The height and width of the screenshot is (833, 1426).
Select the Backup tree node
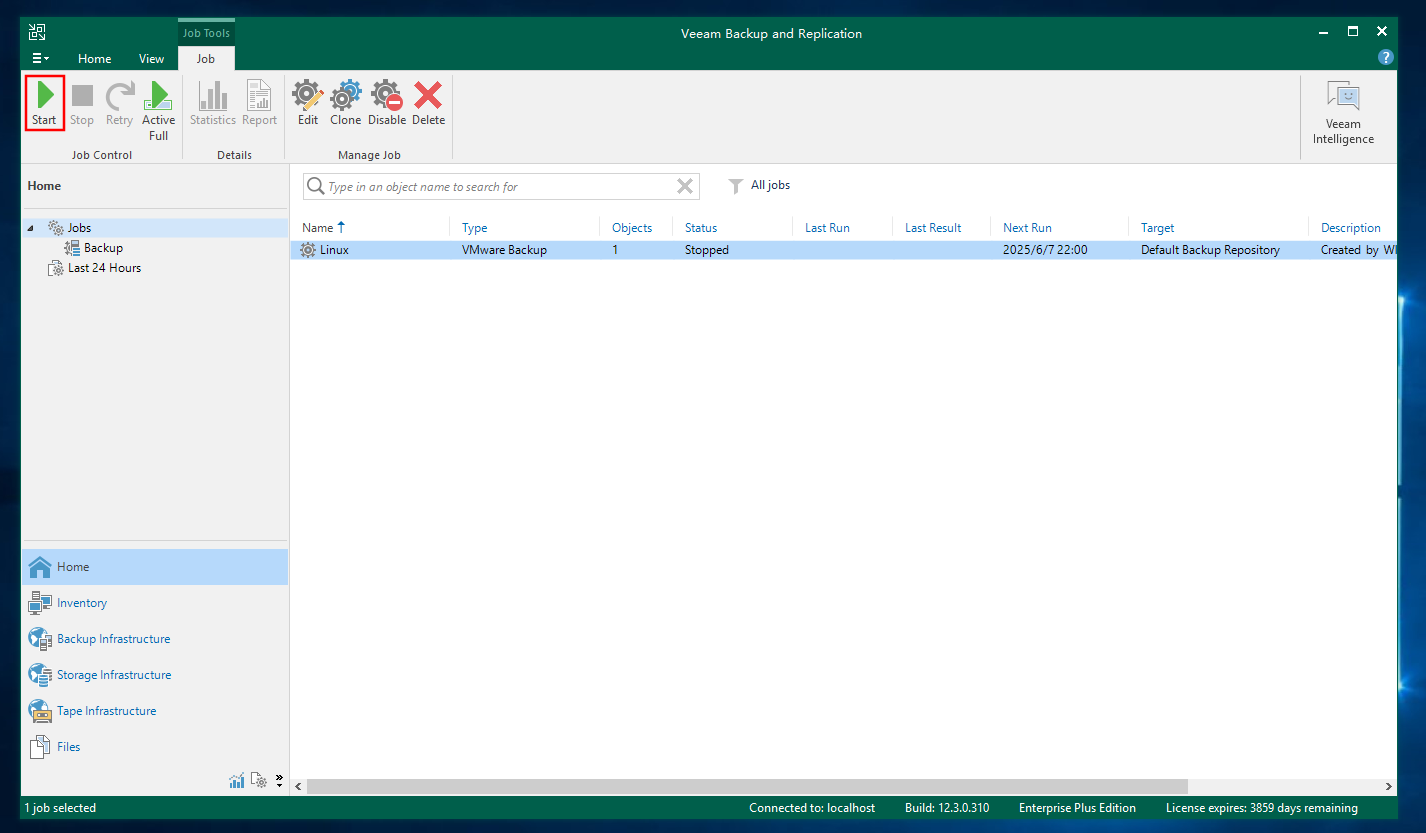point(103,248)
